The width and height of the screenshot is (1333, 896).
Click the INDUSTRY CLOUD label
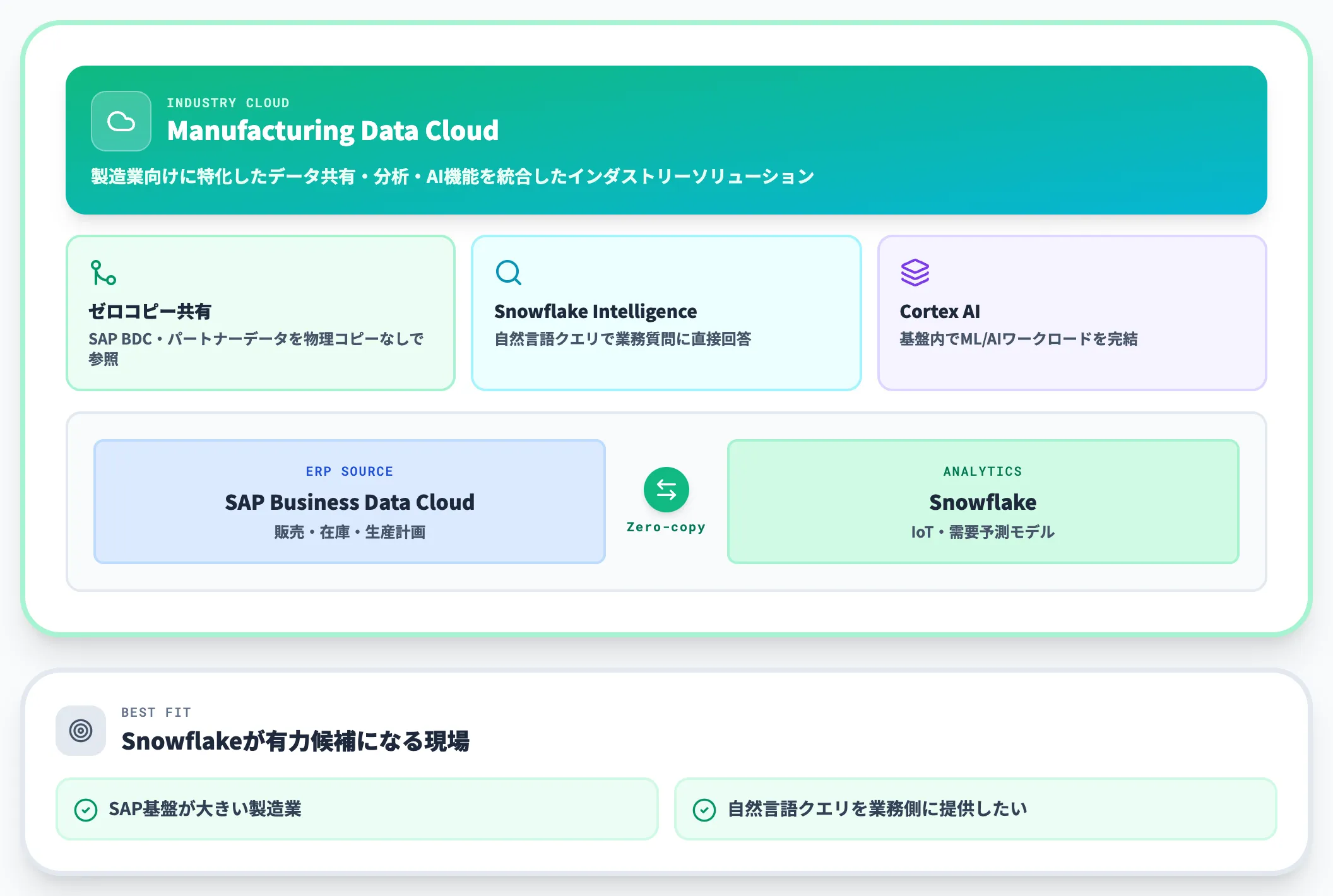tap(228, 103)
